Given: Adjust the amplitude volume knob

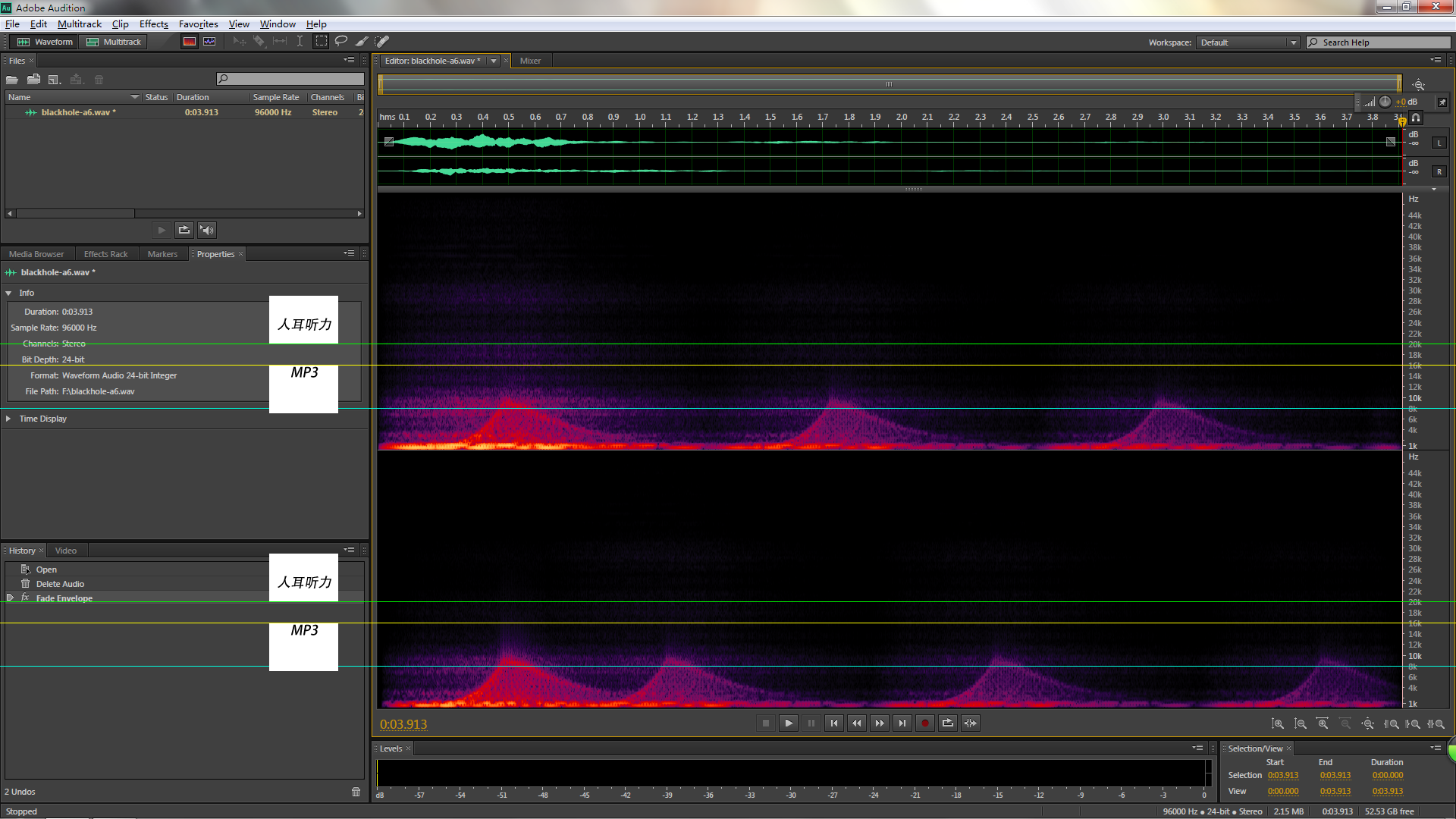Looking at the screenshot, I should [1385, 102].
